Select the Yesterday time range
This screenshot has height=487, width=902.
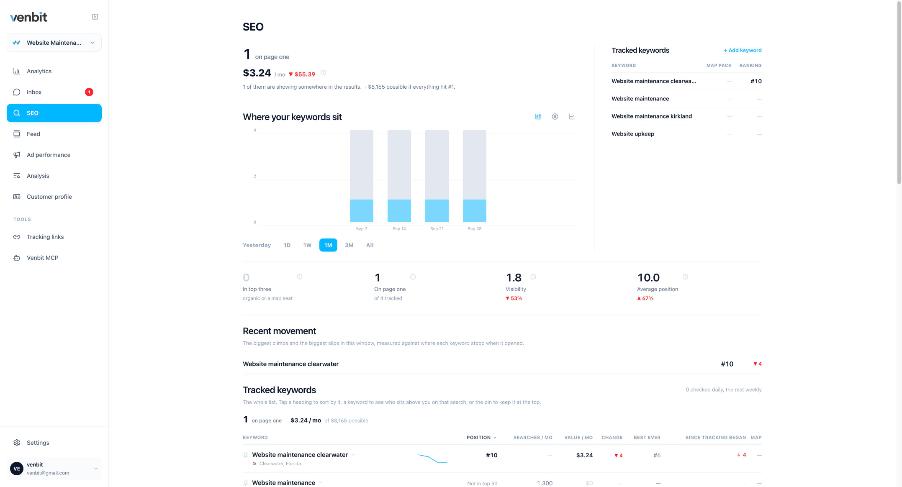point(257,245)
